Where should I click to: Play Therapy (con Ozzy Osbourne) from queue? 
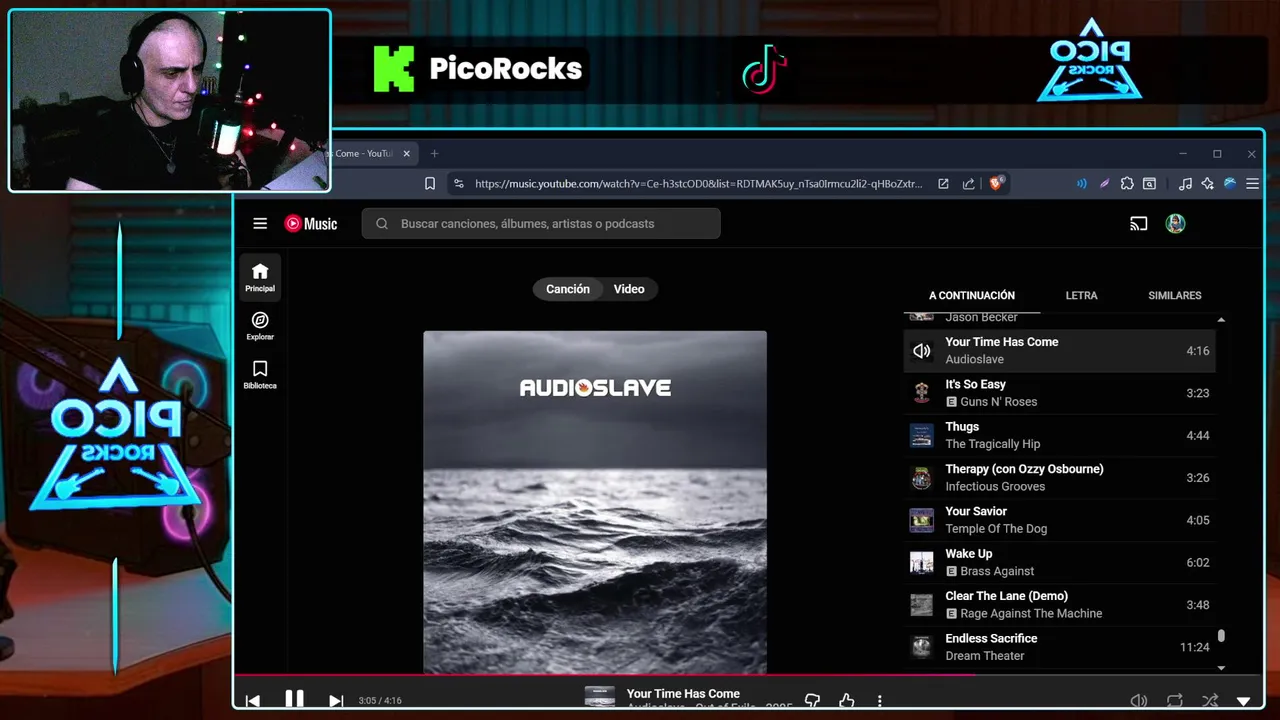tap(1059, 478)
